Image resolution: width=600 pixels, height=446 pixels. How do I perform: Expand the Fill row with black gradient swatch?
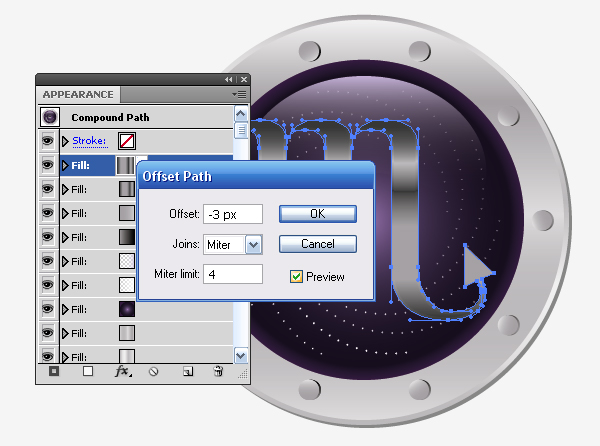click(x=65, y=237)
